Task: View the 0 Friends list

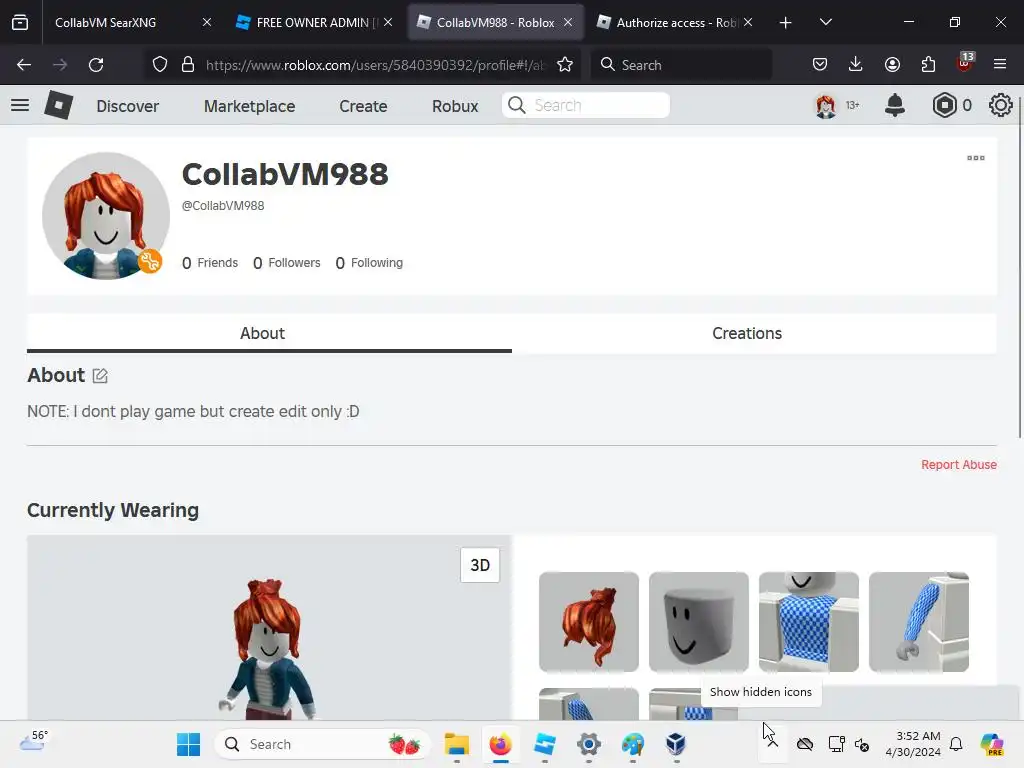Action: (x=210, y=263)
